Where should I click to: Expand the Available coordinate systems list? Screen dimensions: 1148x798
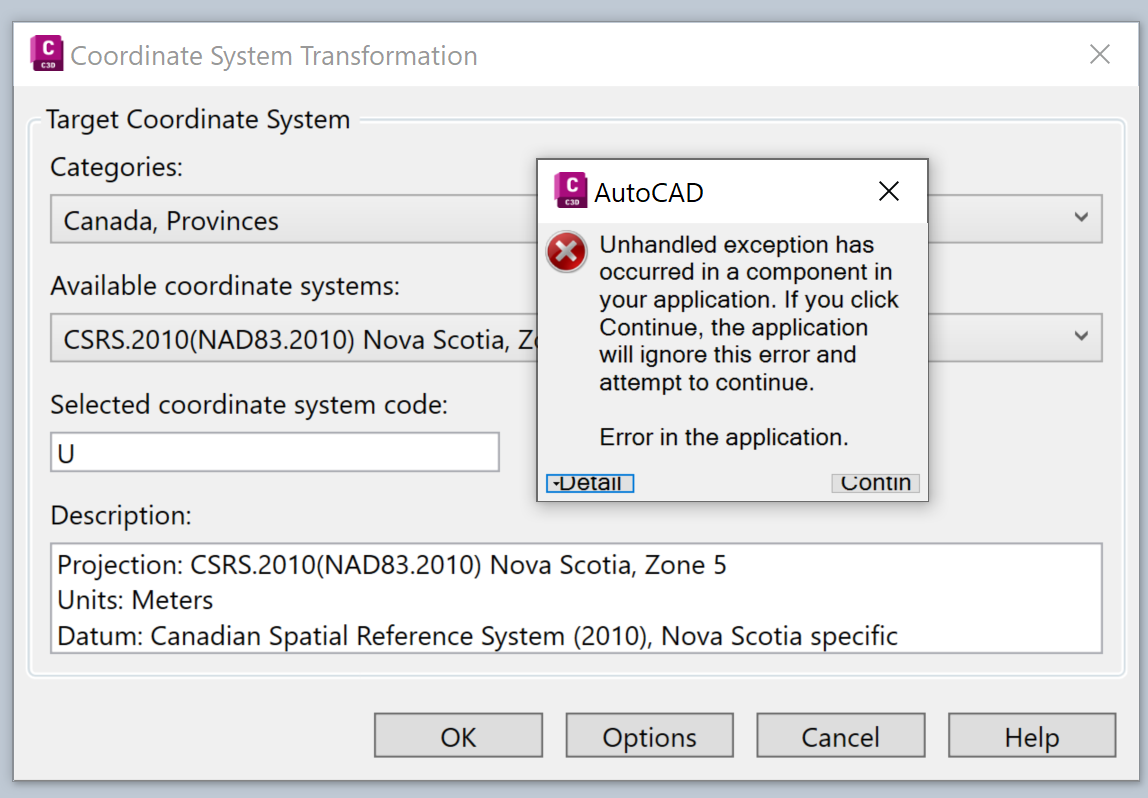tap(1083, 338)
